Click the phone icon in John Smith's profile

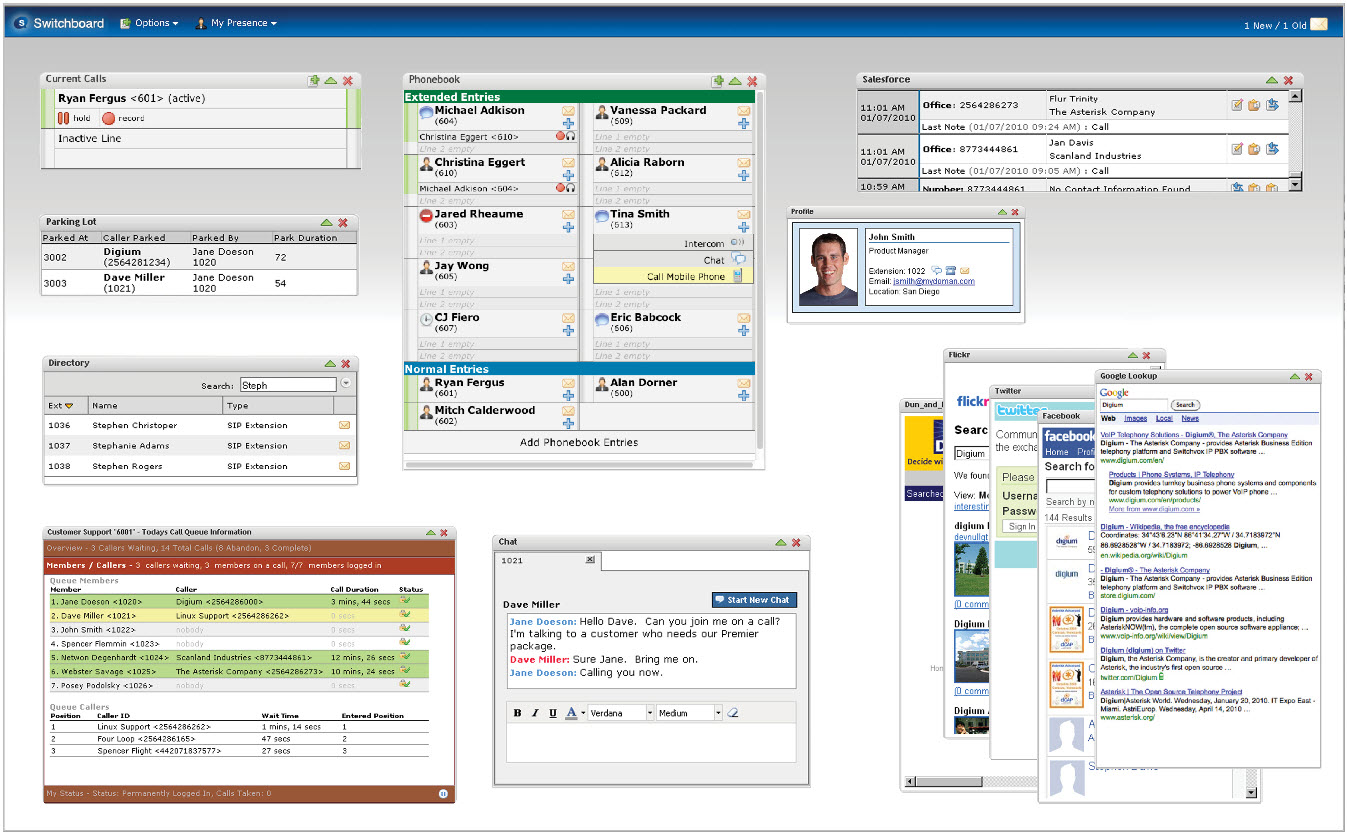(950, 271)
